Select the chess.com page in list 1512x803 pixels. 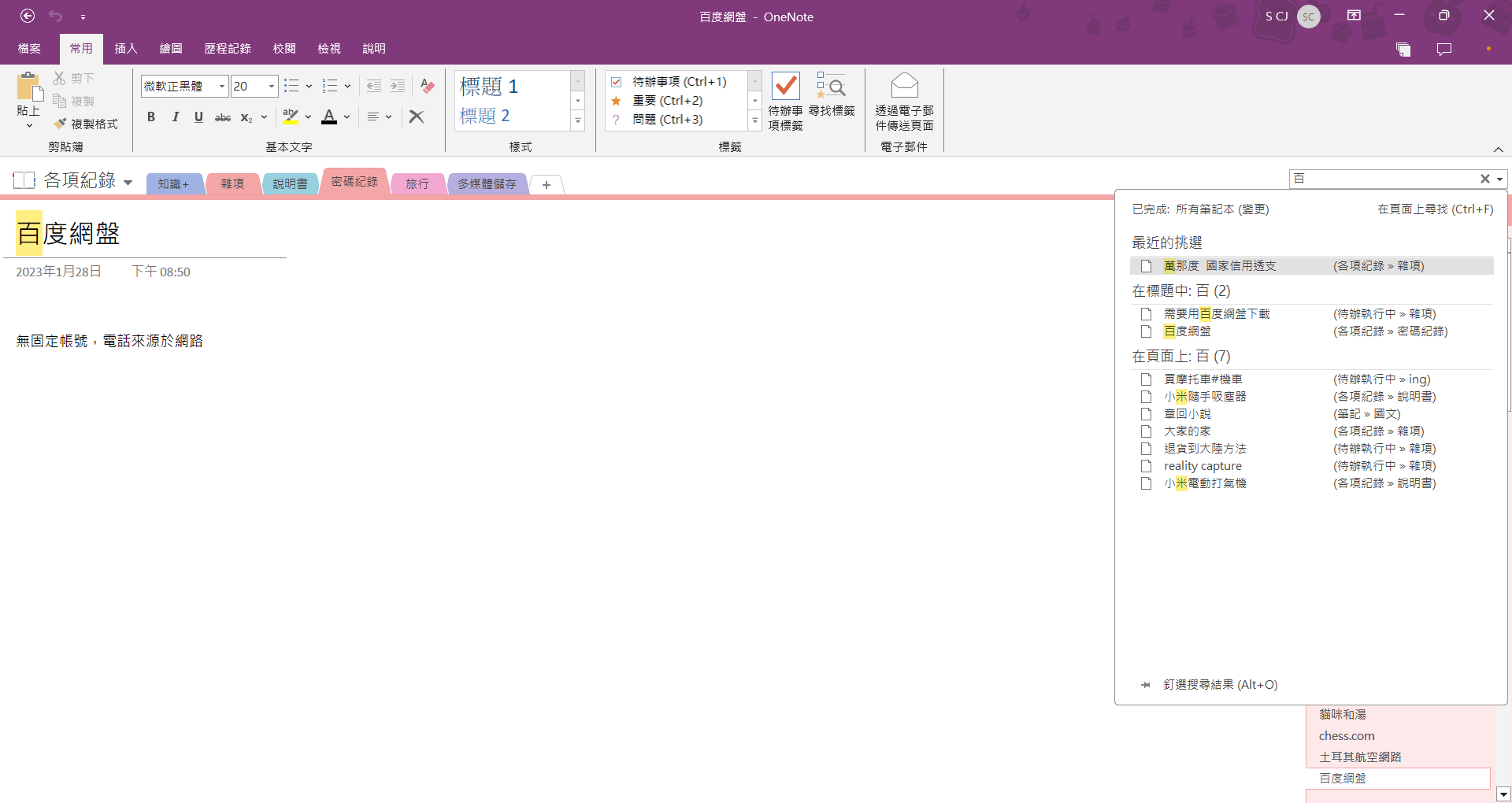[x=1347, y=736]
